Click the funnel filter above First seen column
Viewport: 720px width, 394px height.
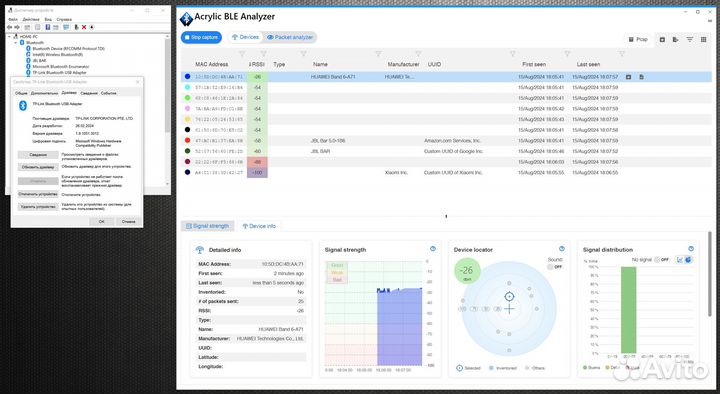point(567,54)
